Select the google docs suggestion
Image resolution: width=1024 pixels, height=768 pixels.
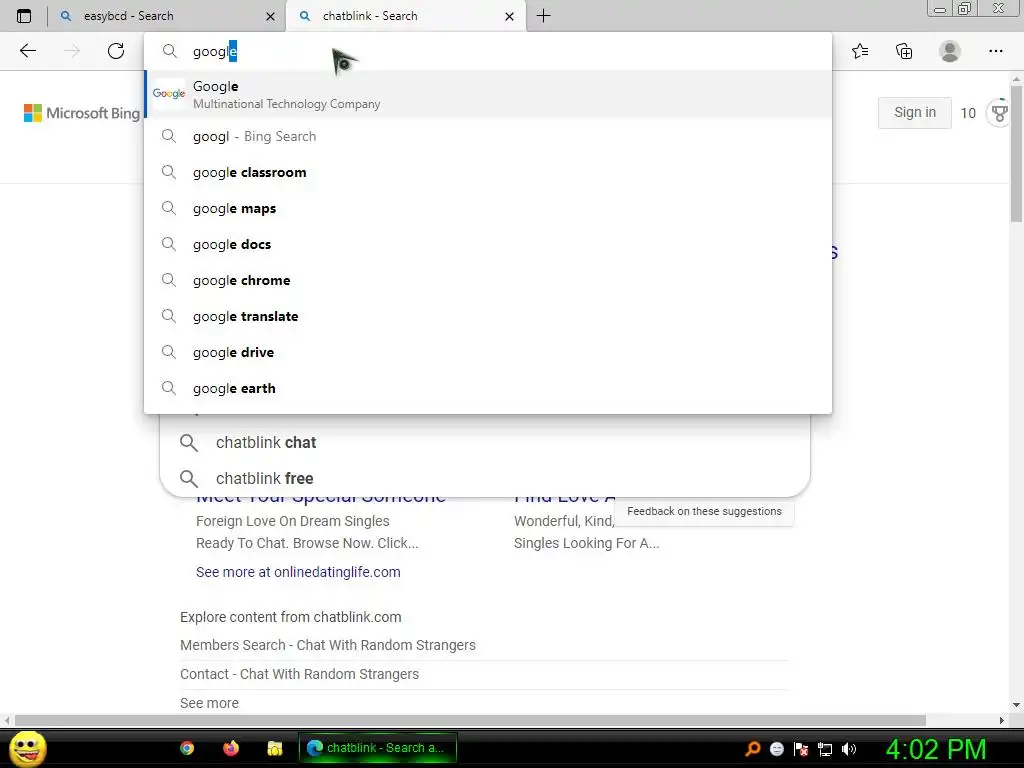tap(488, 244)
